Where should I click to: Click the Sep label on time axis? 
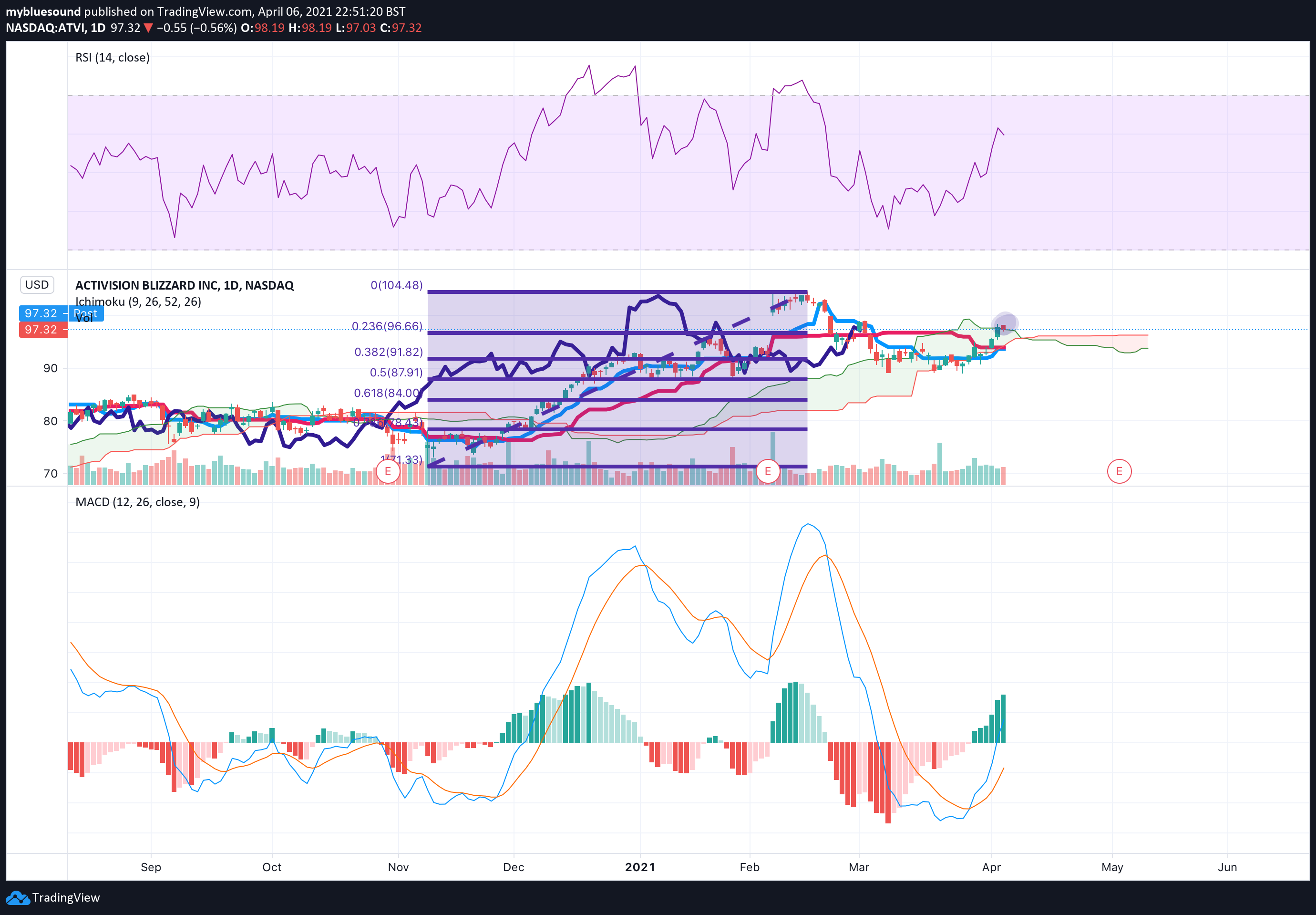pyautogui.click(x=151, y=867)
